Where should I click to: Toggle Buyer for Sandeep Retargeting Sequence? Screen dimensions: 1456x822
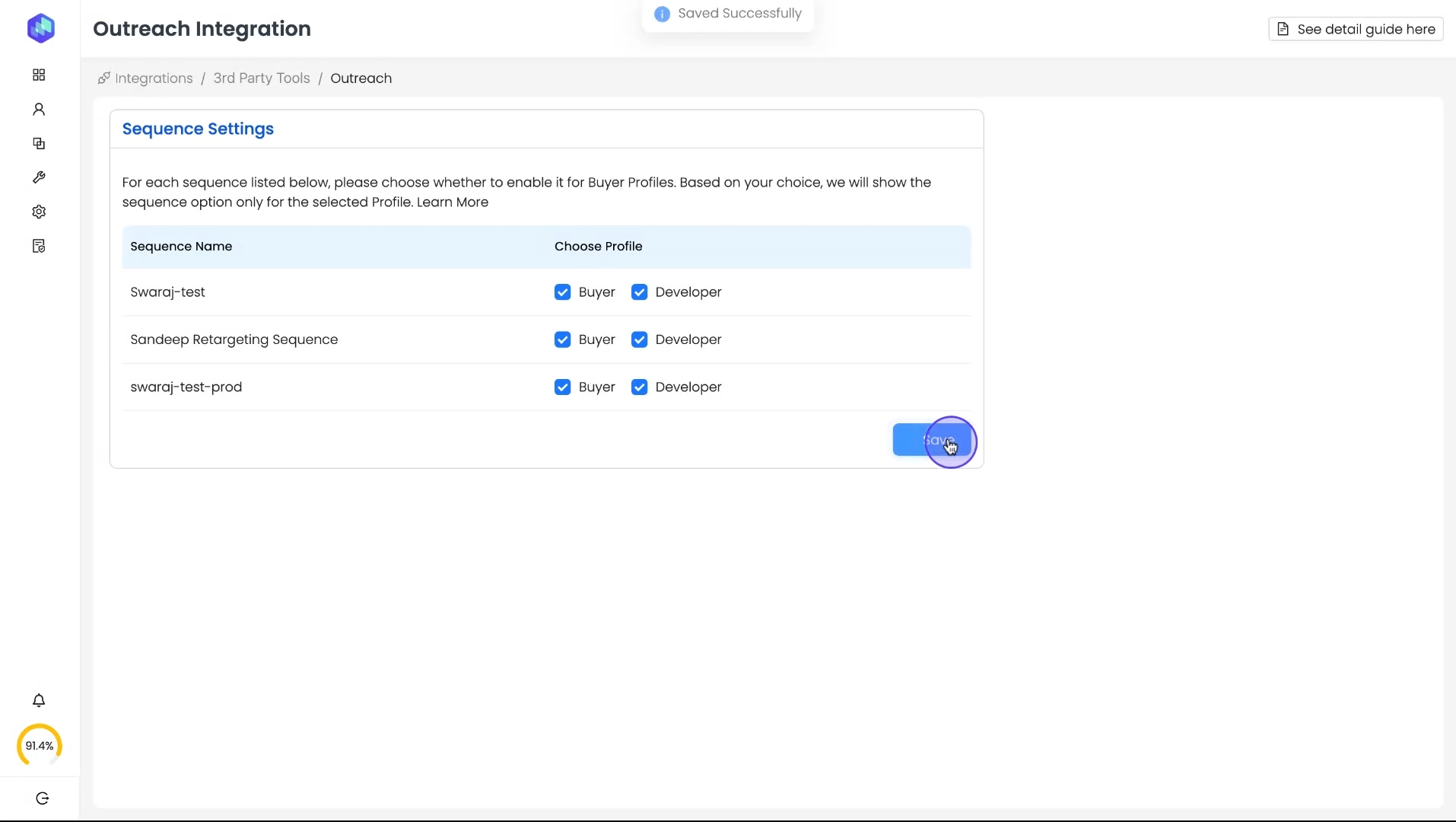562,339
